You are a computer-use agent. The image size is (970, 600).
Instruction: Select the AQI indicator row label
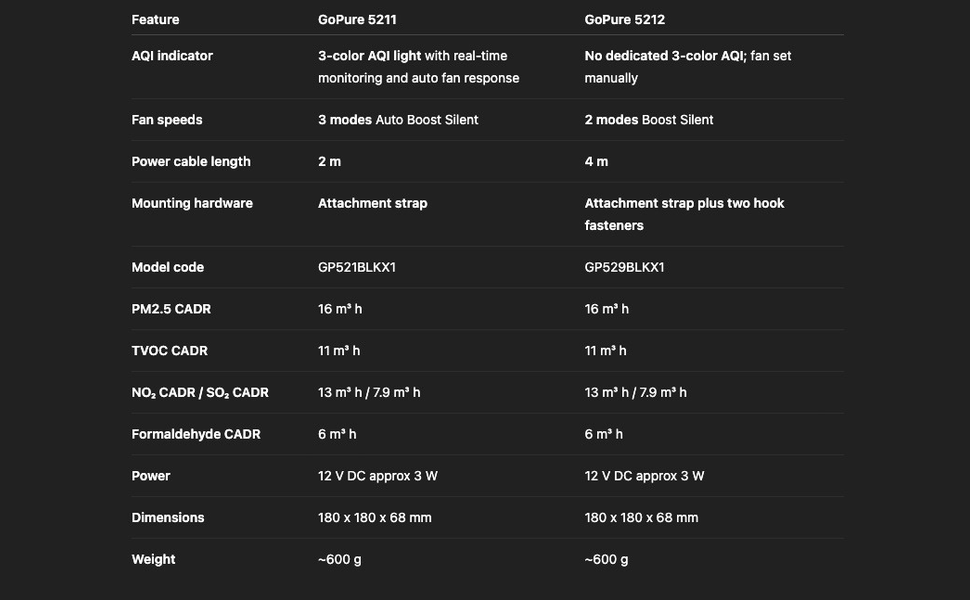click(172, 56)
